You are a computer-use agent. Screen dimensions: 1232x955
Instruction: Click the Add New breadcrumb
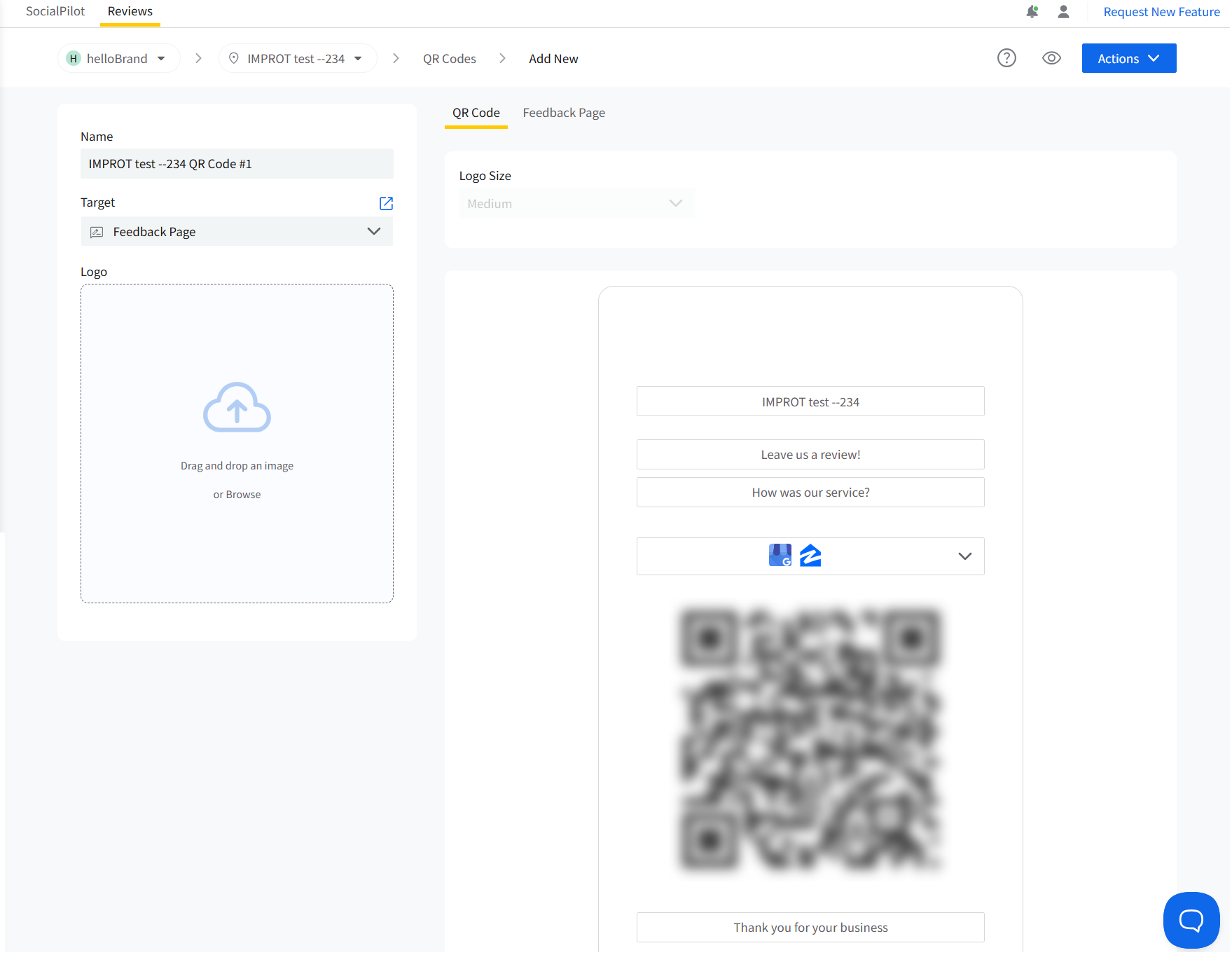553,59
